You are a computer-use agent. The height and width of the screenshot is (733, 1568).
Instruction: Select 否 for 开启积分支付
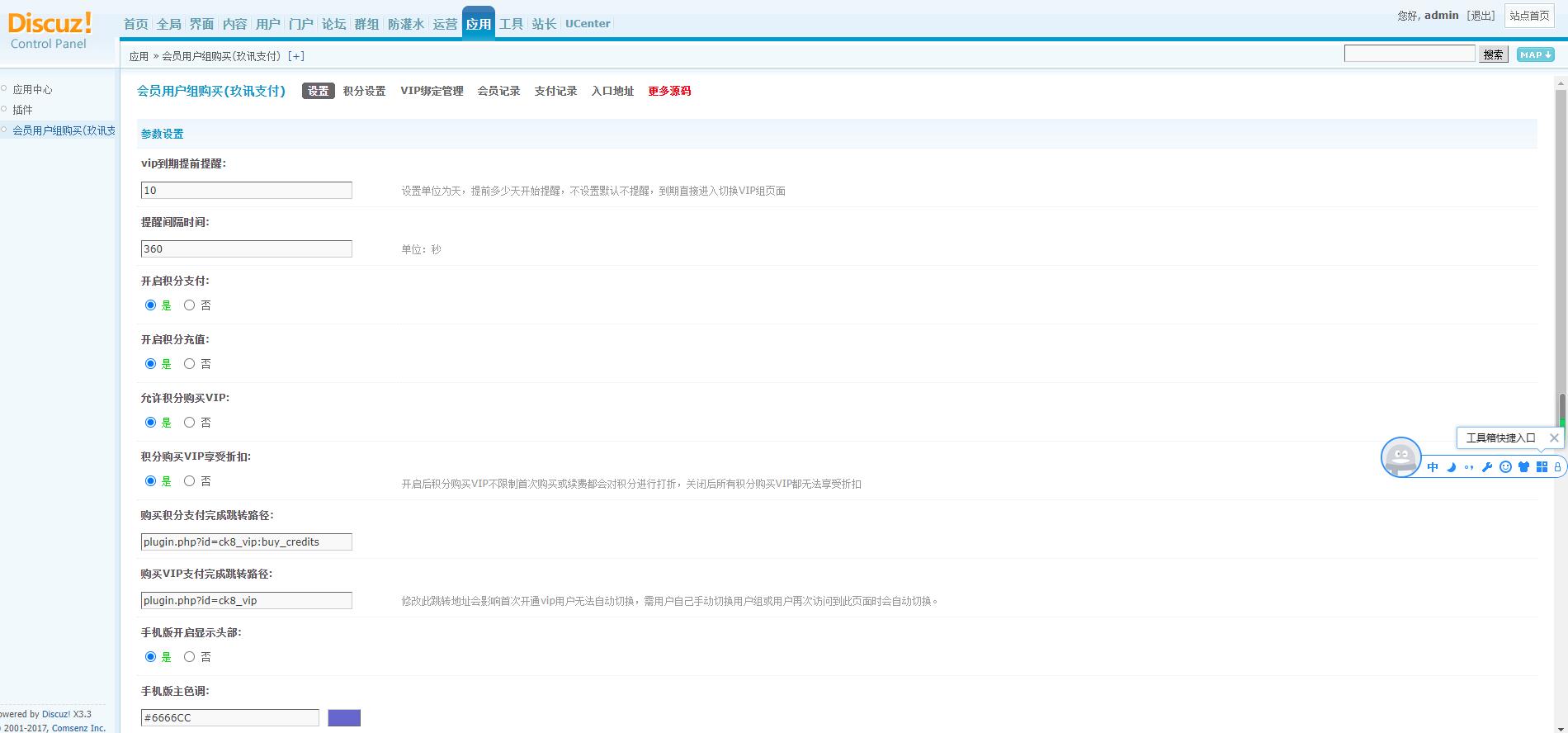190,305
